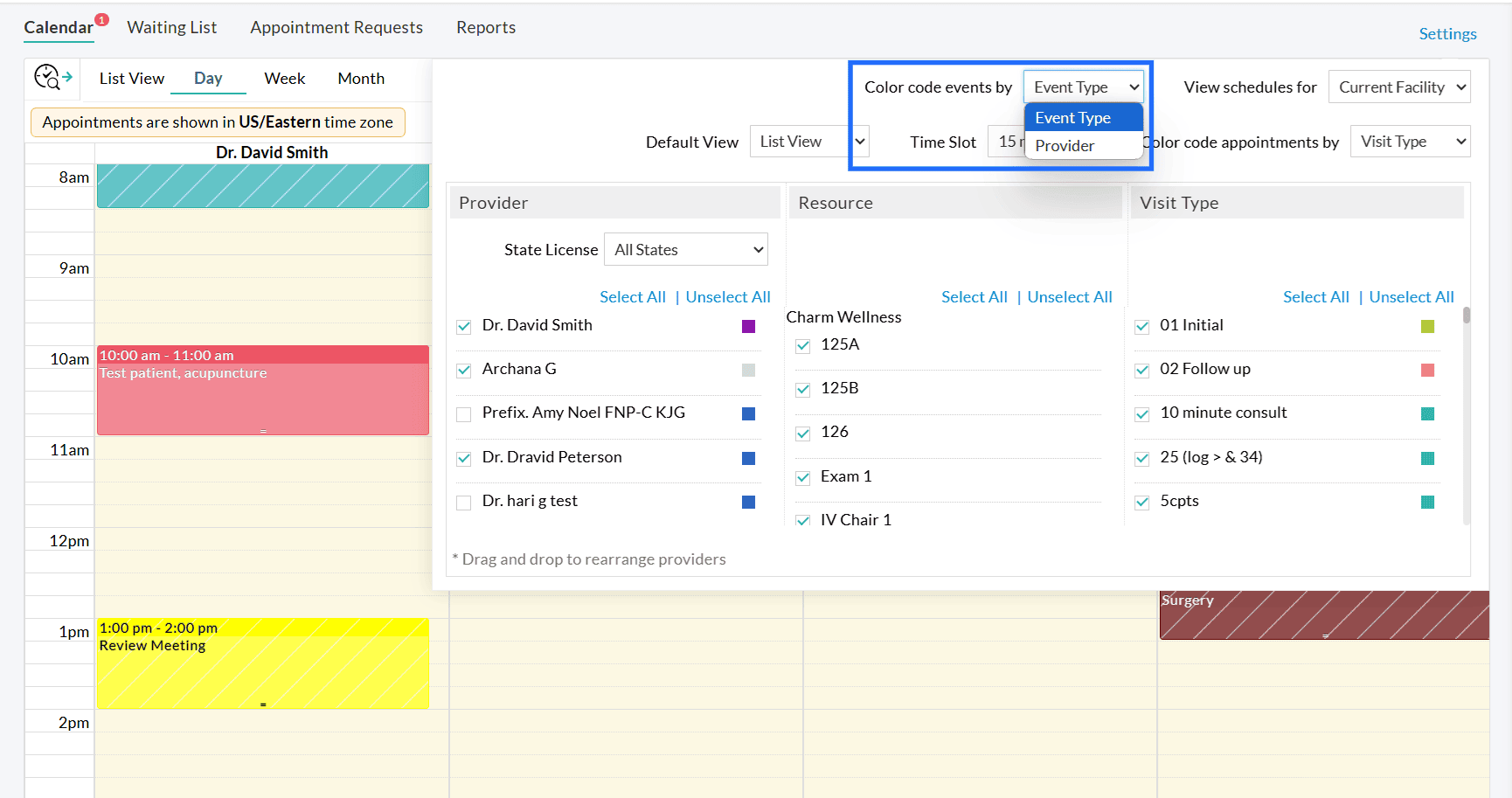Image resolution: width=1512 pixels, height=798 pixels.
Task: Click Unselect All under Visit Type
Action: 1411,297
